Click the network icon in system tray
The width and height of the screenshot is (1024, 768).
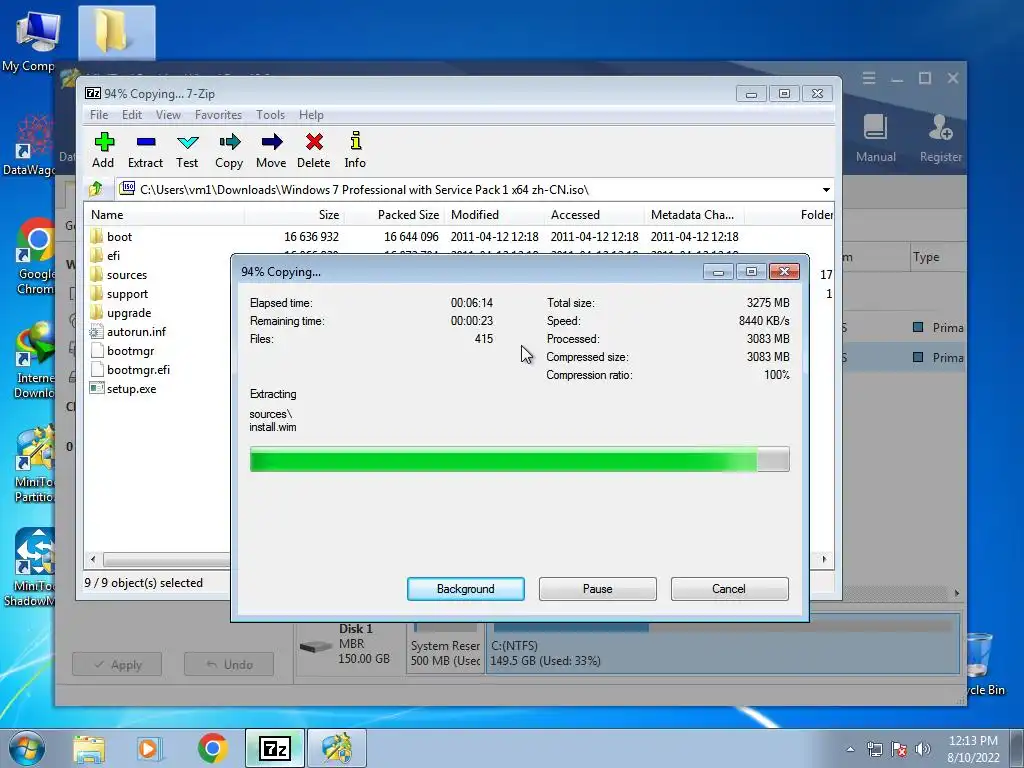point(874,749)
